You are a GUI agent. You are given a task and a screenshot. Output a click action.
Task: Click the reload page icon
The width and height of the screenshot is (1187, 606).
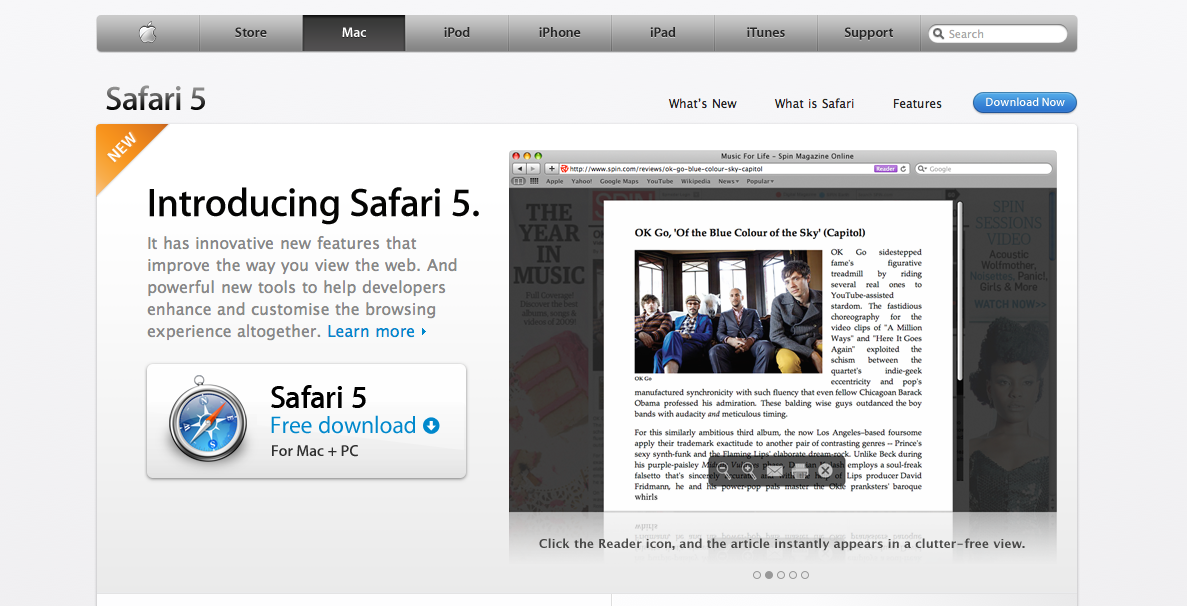903,169
